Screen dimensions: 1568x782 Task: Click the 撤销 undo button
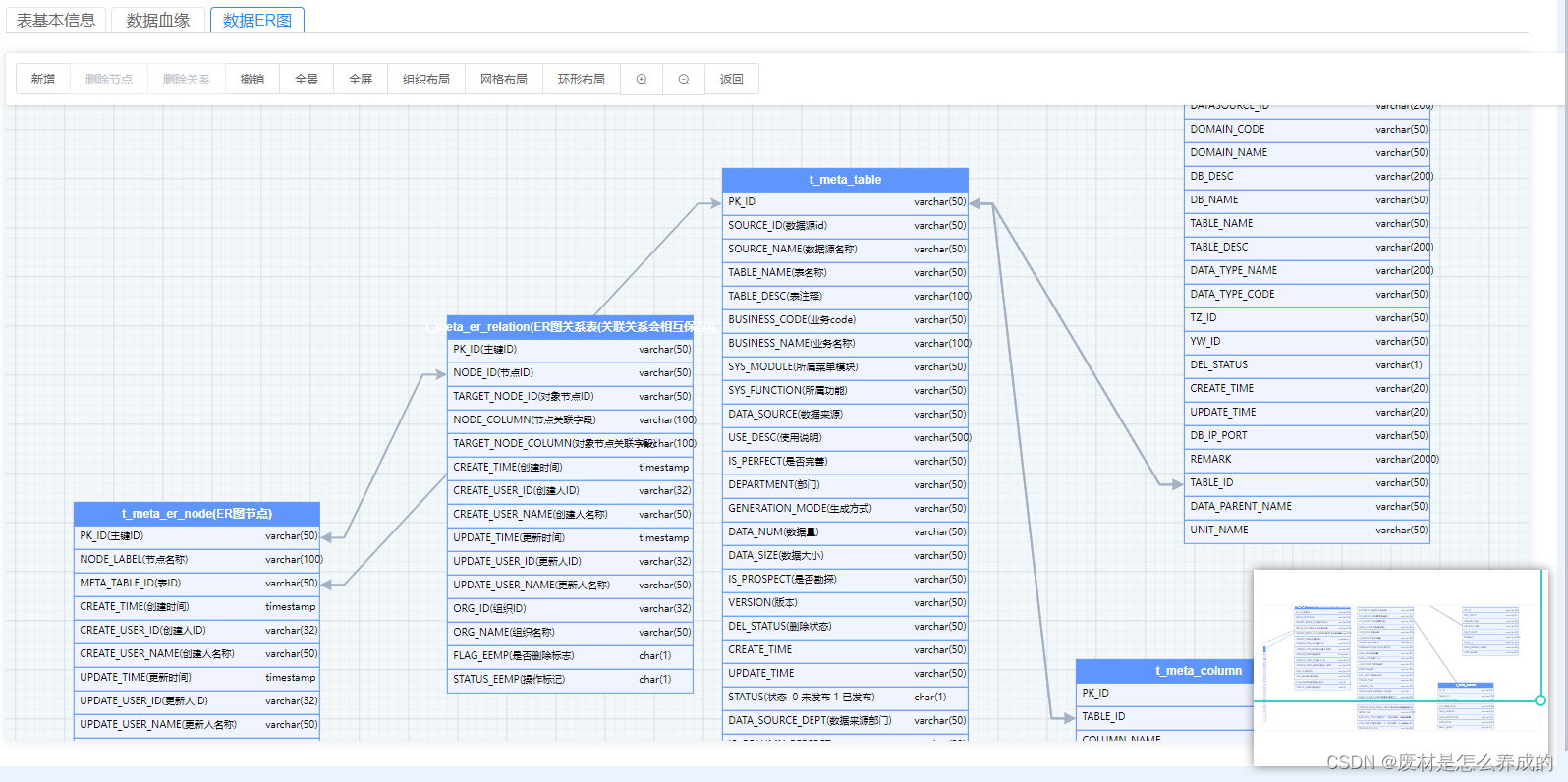tap(252, 79)
